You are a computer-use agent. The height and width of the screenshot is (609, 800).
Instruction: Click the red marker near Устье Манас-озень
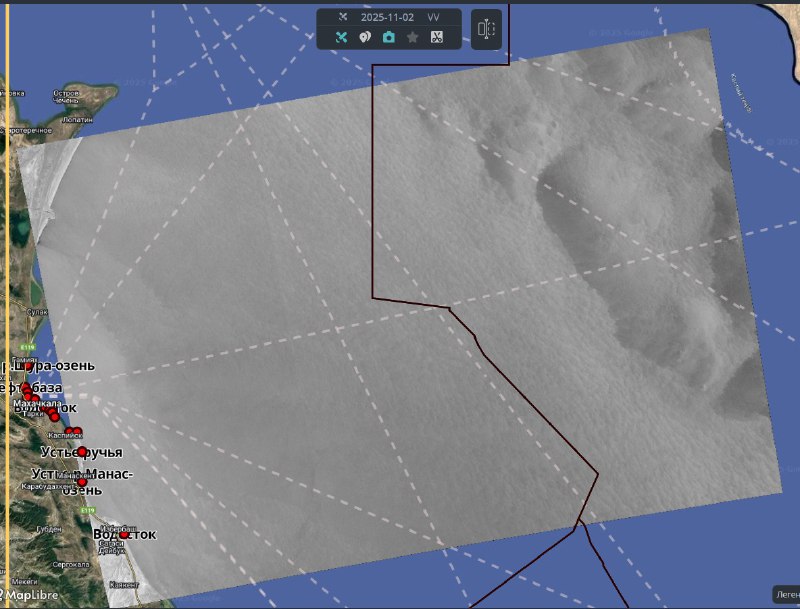click(x=82, y=482)
